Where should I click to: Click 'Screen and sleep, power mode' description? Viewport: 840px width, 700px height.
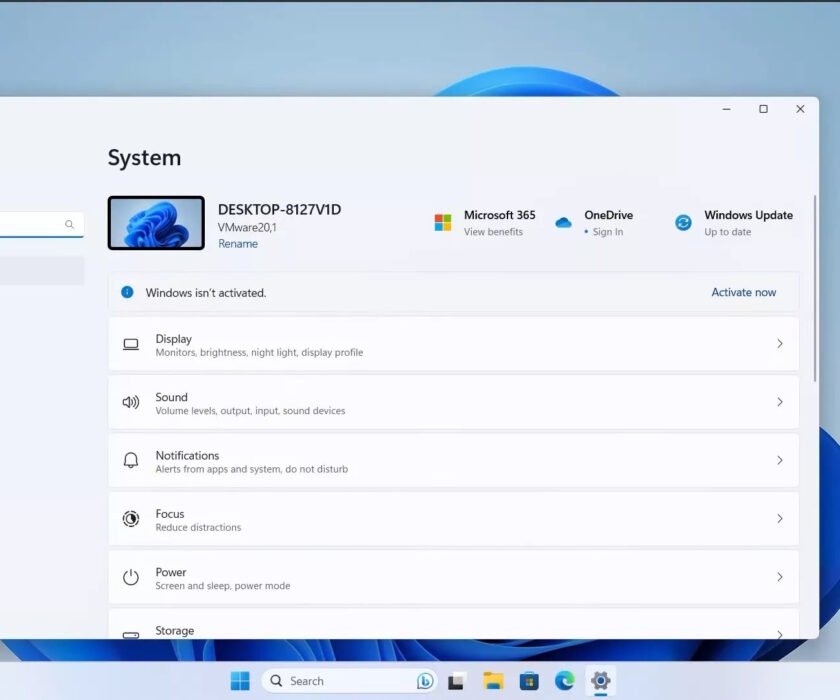223,586
